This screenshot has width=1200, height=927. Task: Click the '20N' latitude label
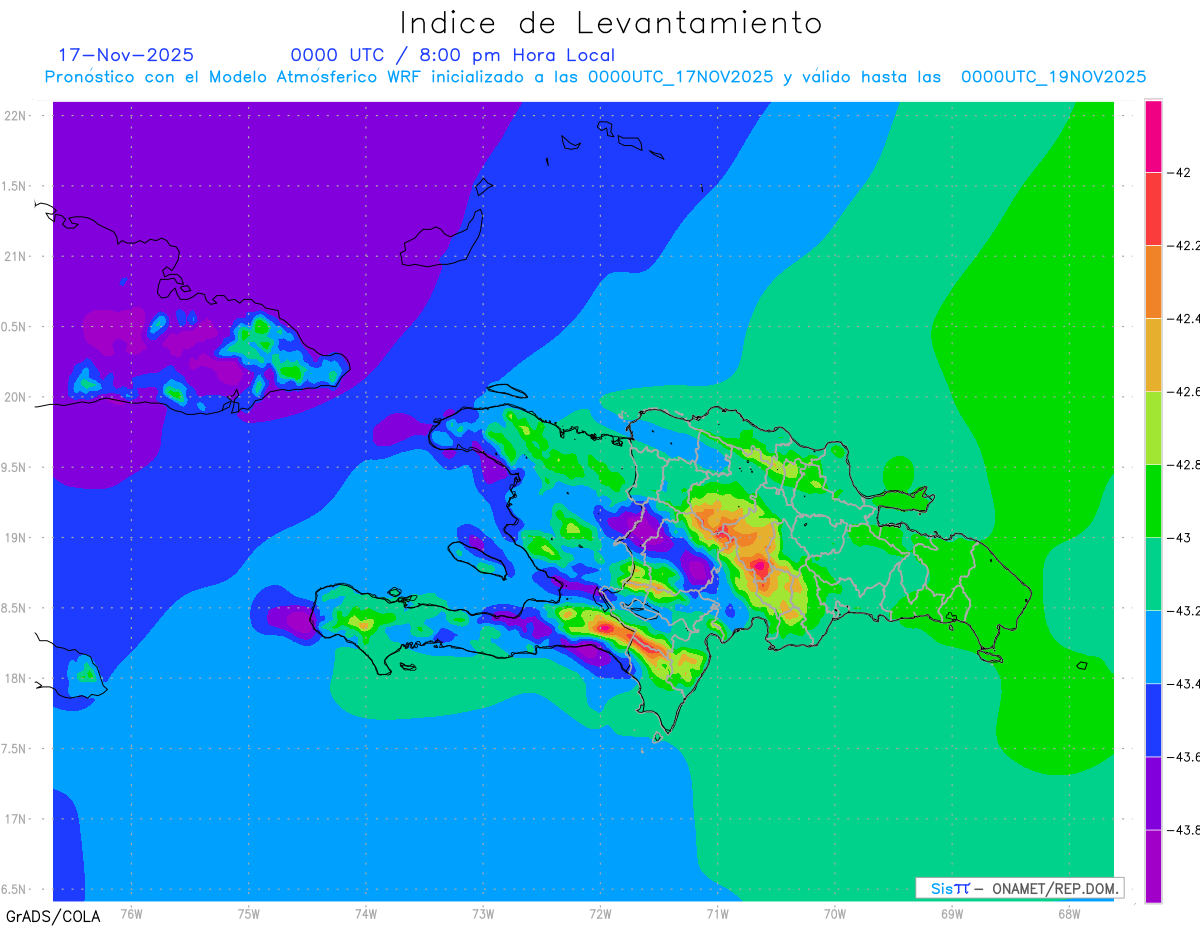15,397
